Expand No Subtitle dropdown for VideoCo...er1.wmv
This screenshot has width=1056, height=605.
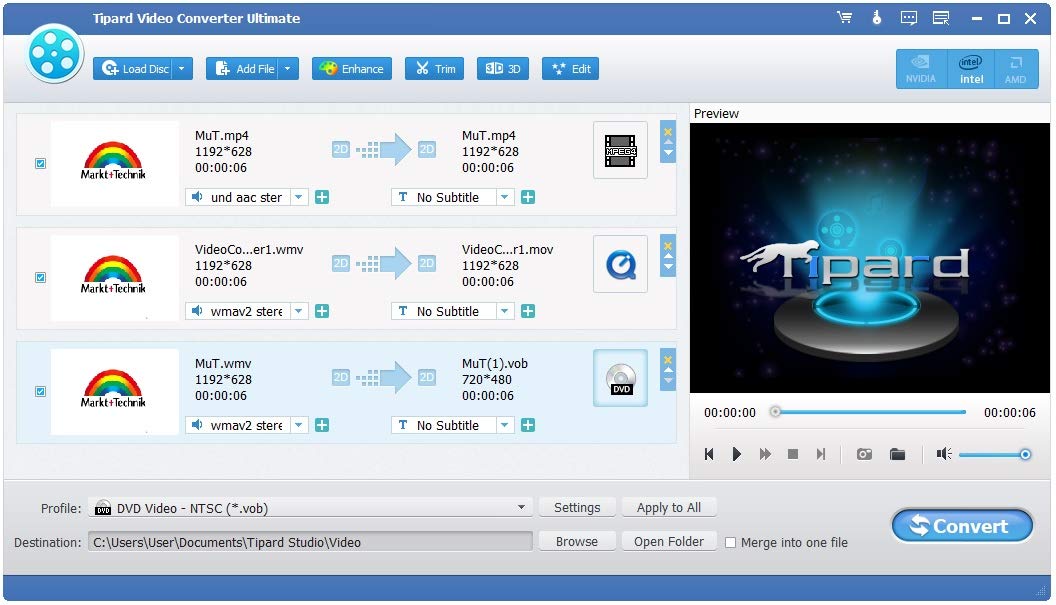click(x=505, y=312)
